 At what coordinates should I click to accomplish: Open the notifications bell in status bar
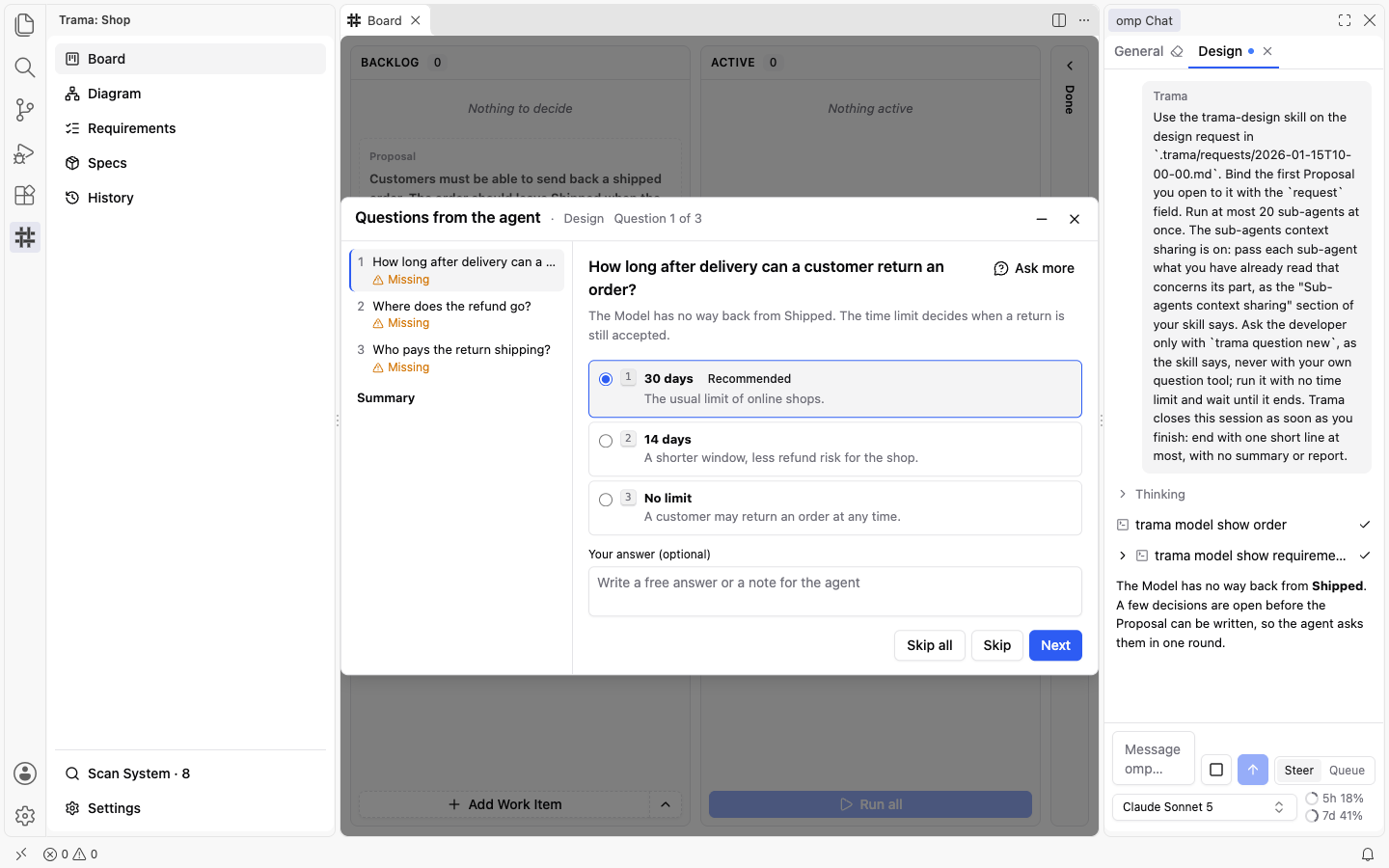[1368, 854]
